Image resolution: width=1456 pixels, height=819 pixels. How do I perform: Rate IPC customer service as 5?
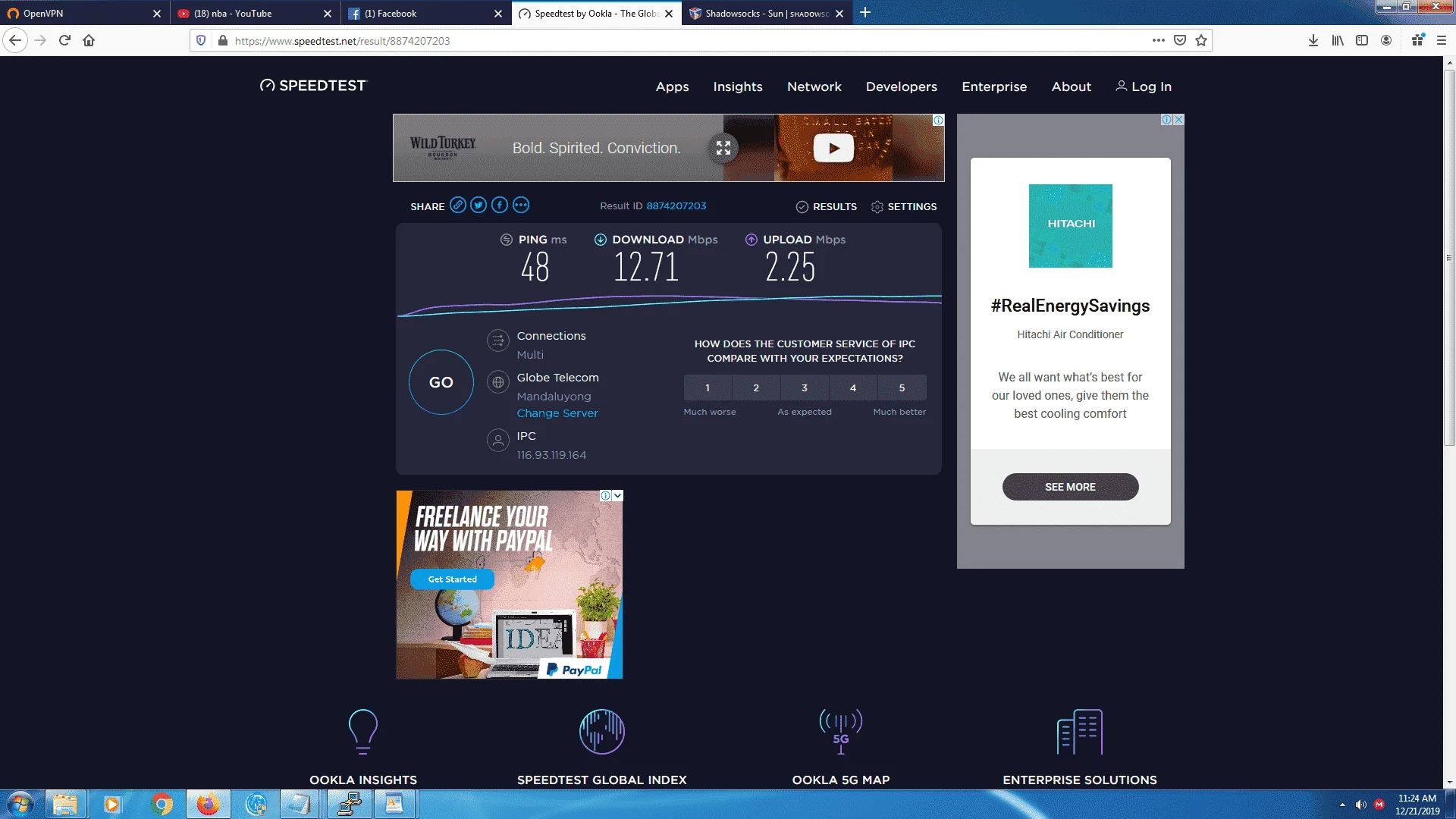point(902,388)
